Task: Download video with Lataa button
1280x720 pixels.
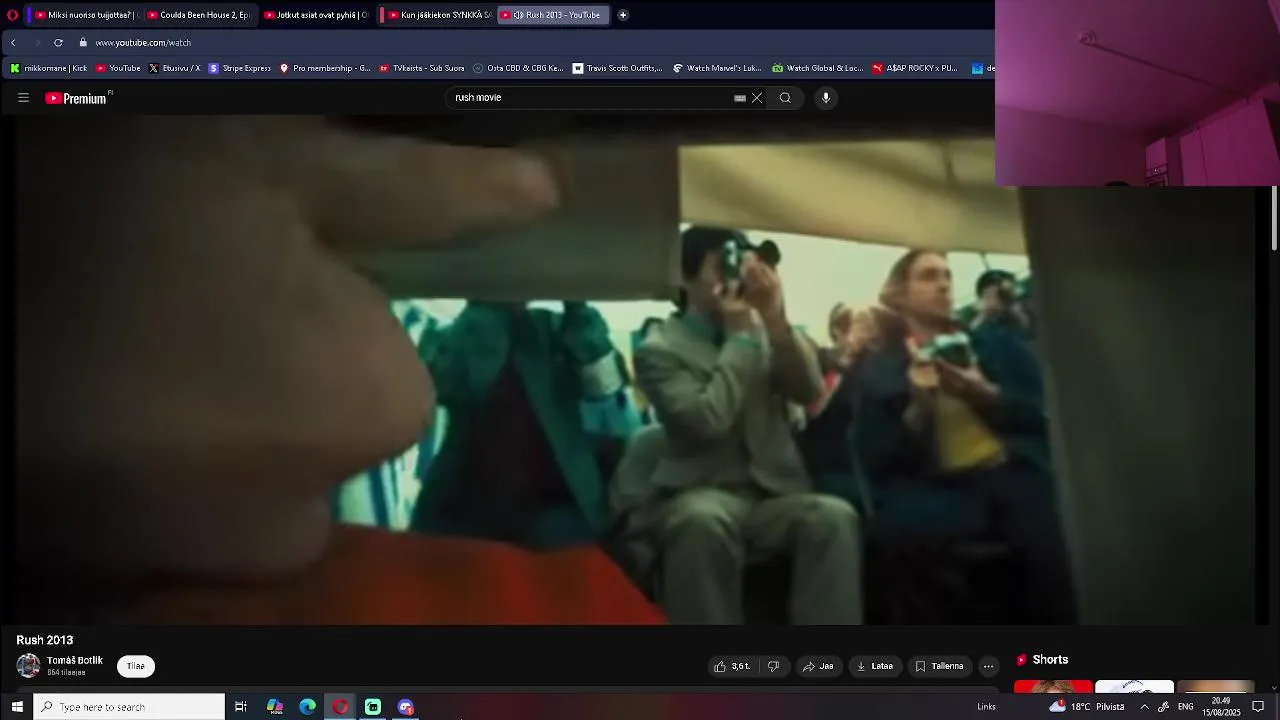Action: tap(874, 666)
